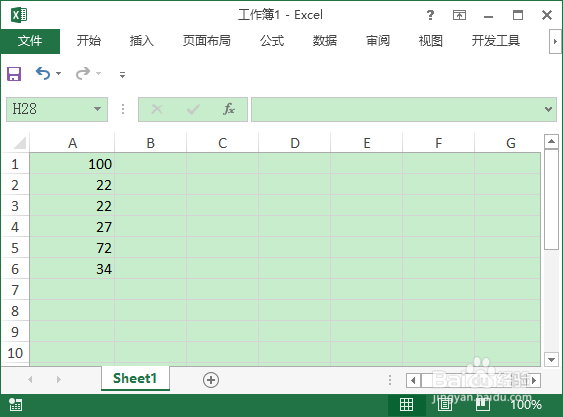Open the Undo history dropdown arrow
Viewport: 563px width, 417px height.
[59, 74]
